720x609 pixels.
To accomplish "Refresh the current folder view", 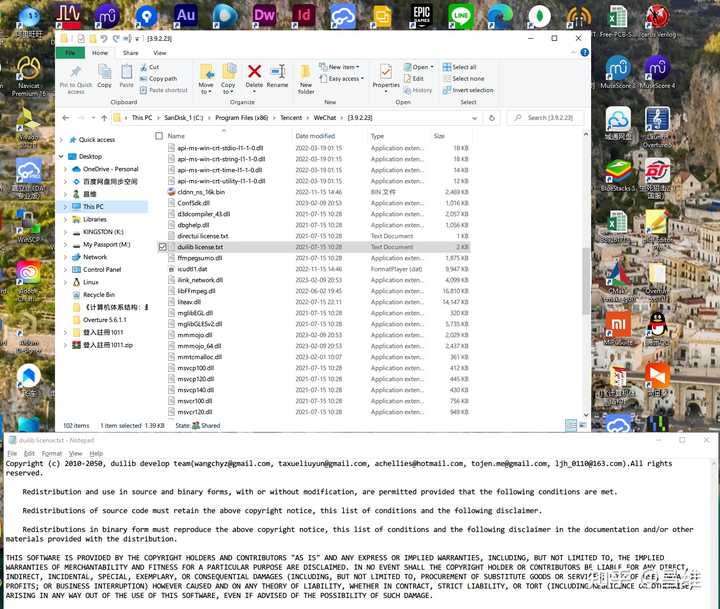I will coord(492,118).
